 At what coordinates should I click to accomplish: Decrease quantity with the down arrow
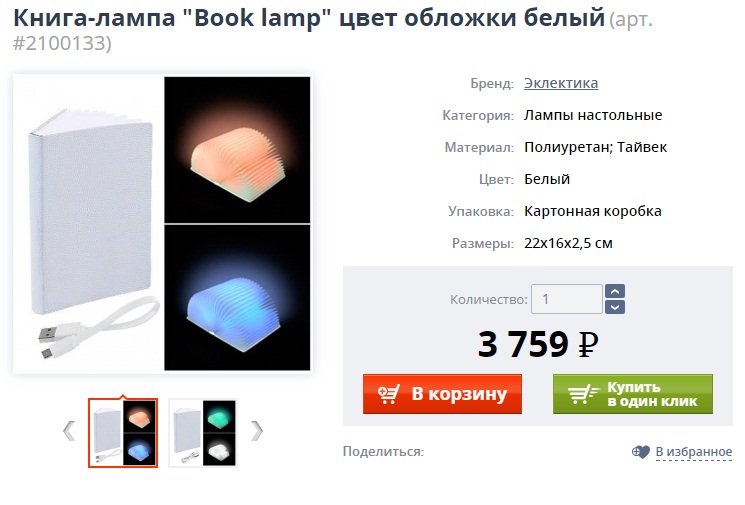[615, 307]
